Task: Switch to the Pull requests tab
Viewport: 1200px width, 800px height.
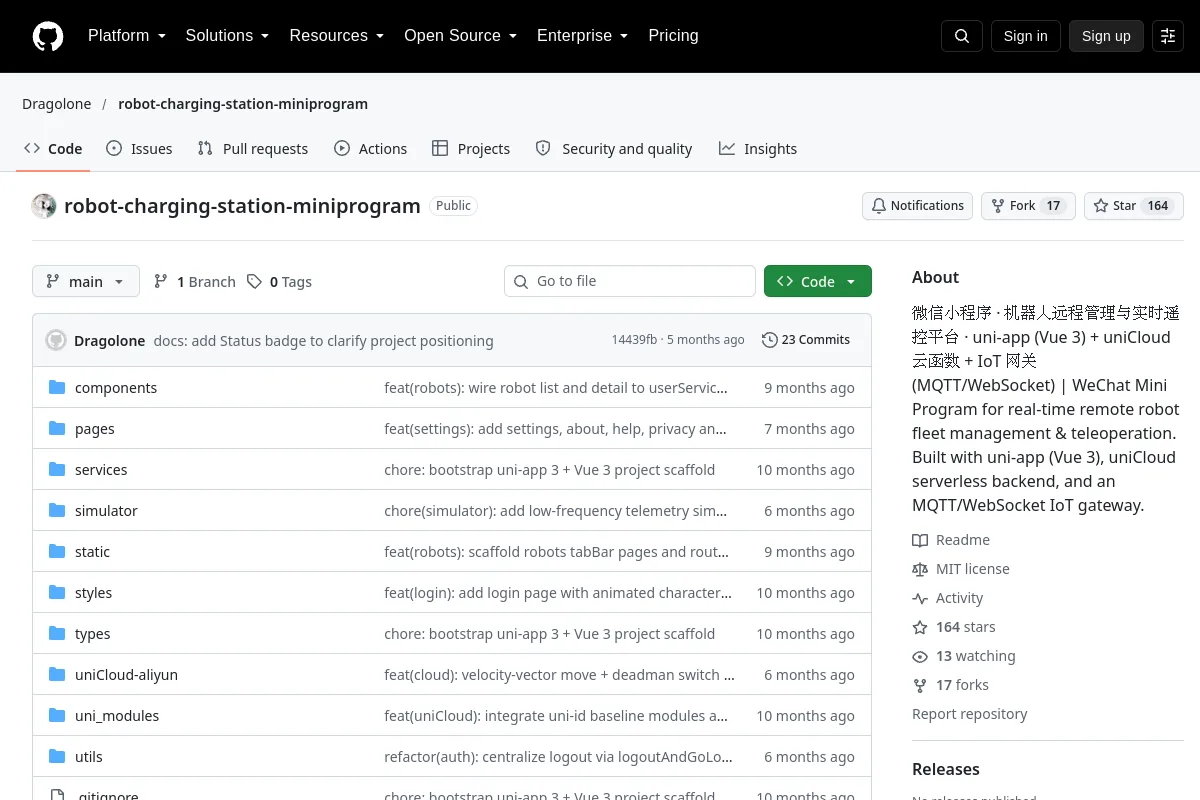Action: 253,148
